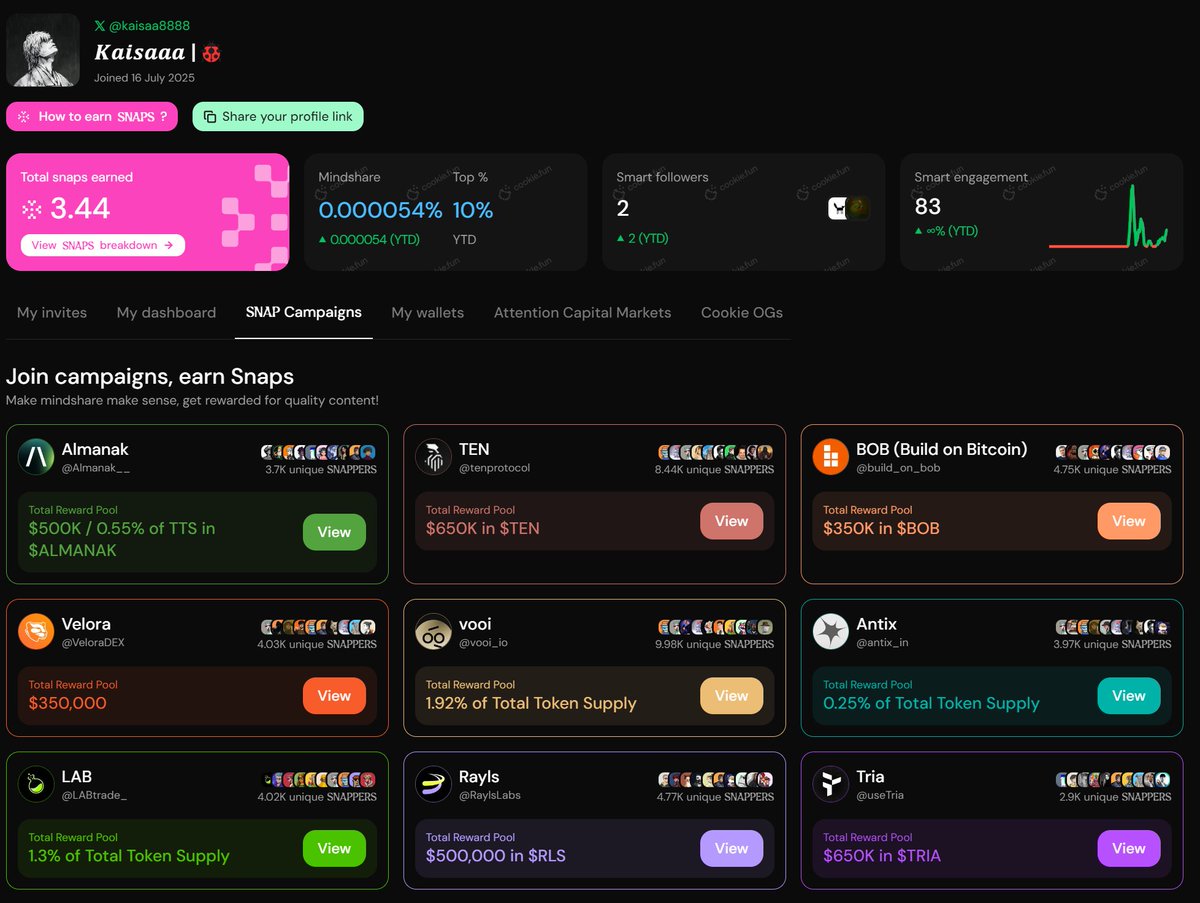The width and height of the screenshot is (1200, 903).
Task: Click the X logo beside @kaisaa8888
Action: (x=99, y=26)
